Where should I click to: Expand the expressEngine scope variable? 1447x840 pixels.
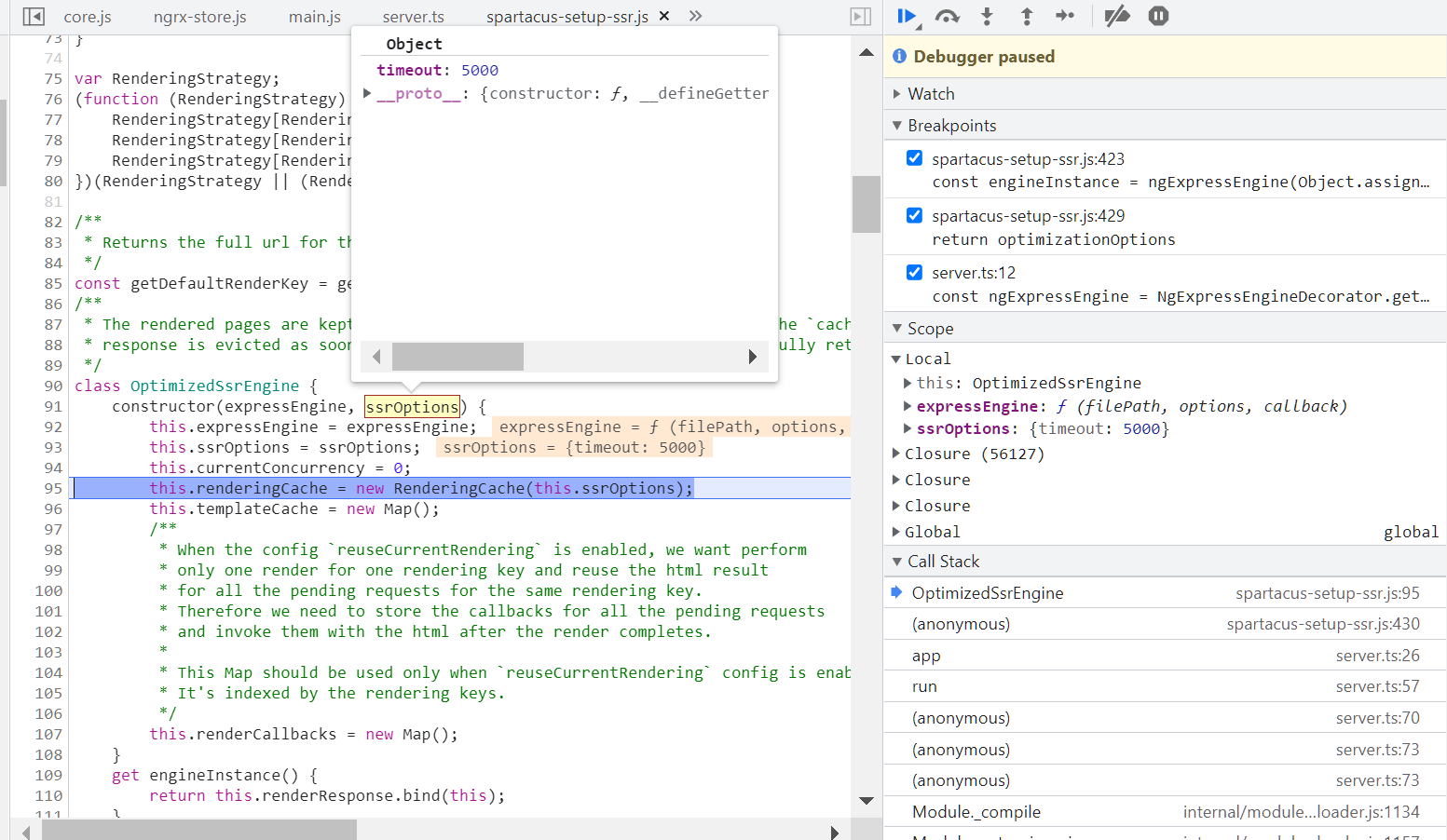click(908, 406)
